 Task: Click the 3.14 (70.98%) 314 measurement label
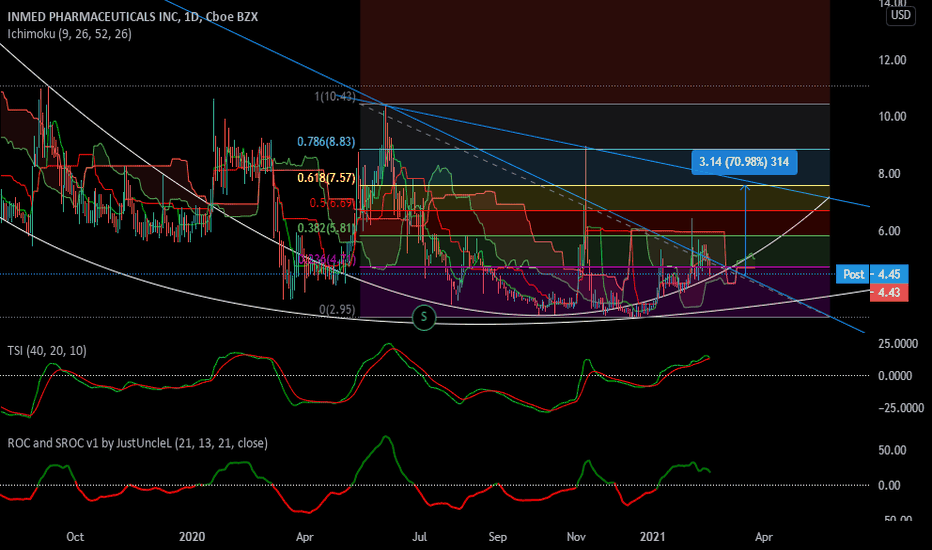(x=744, y=162)
